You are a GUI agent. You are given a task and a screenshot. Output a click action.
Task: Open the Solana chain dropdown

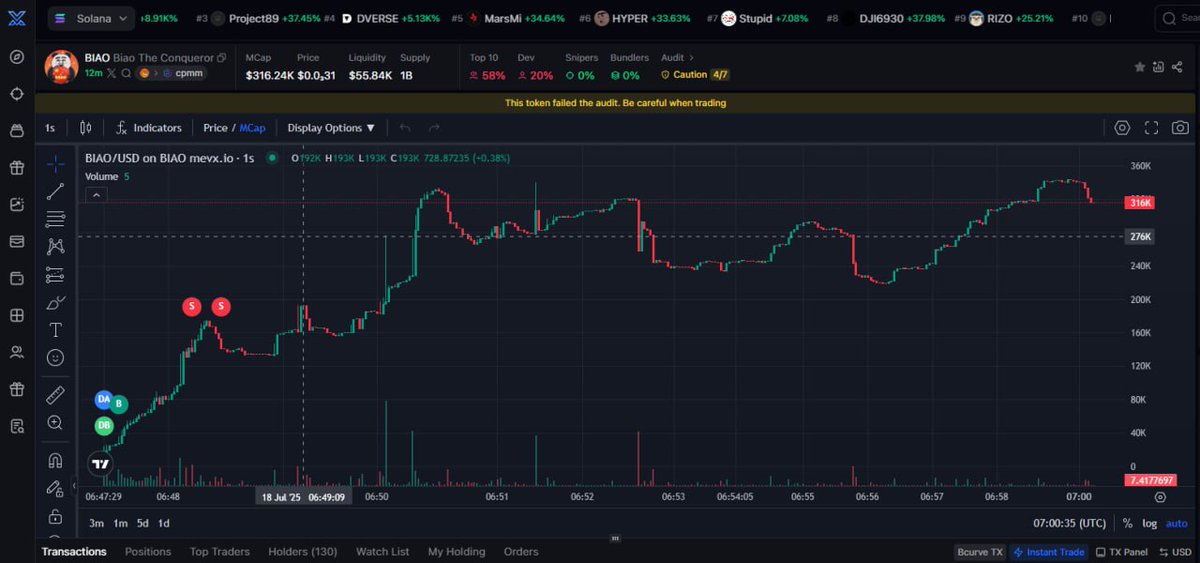pos(92,18)
